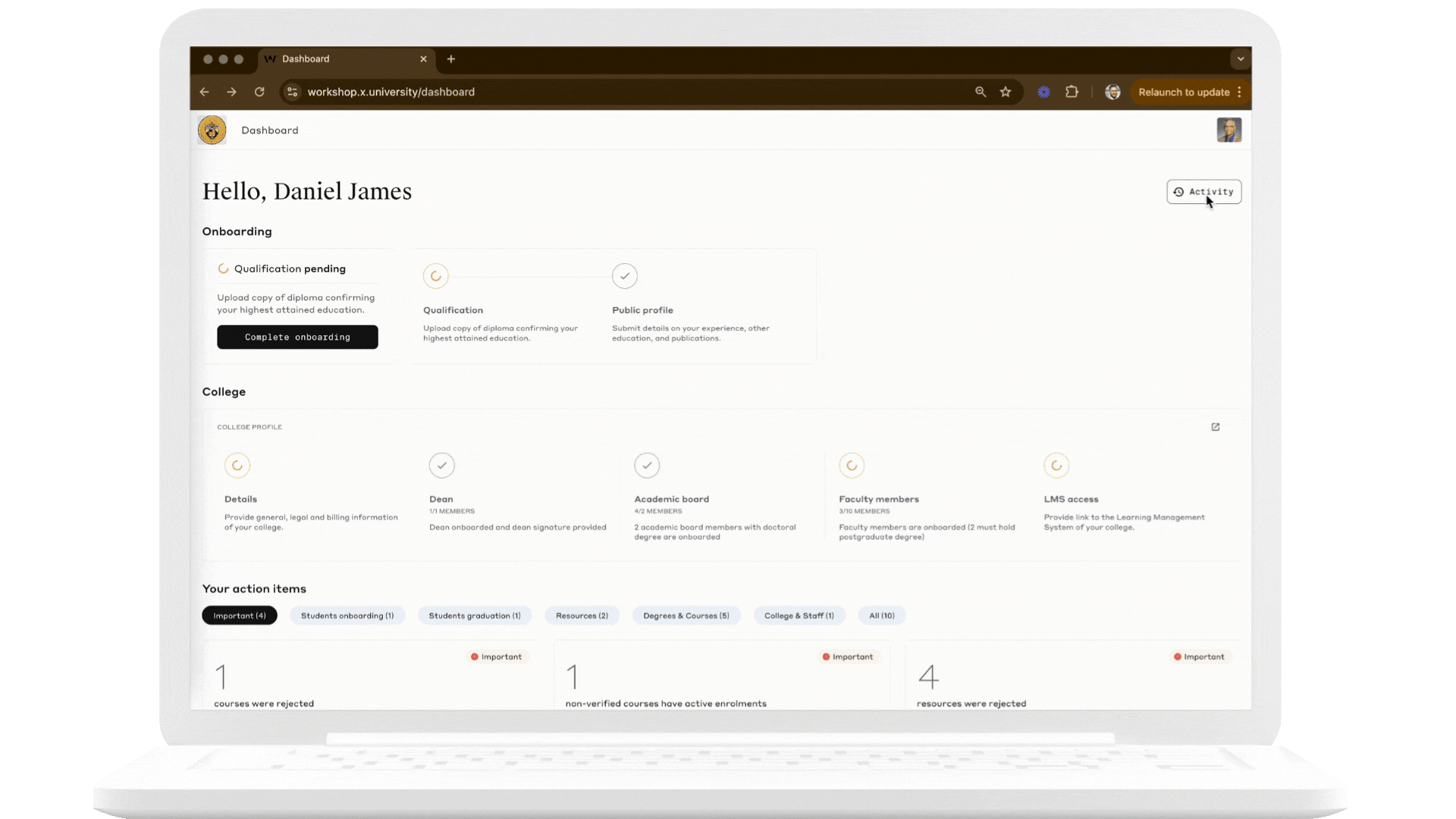Click the Faculty members progress spinner icon

(x=852, y=466)
